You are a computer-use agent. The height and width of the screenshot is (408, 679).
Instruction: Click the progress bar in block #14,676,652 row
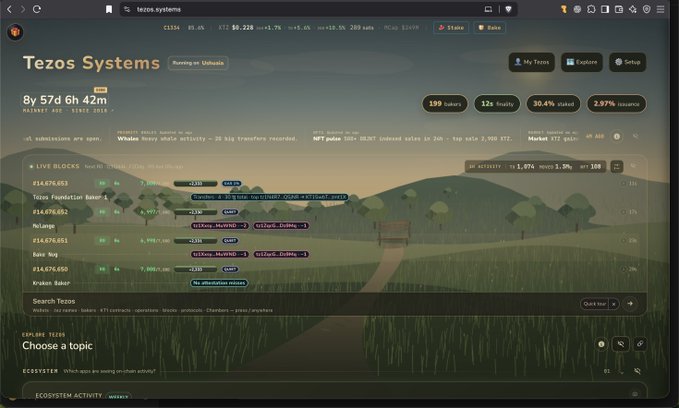pyautogui.click(x=195, y=212)
